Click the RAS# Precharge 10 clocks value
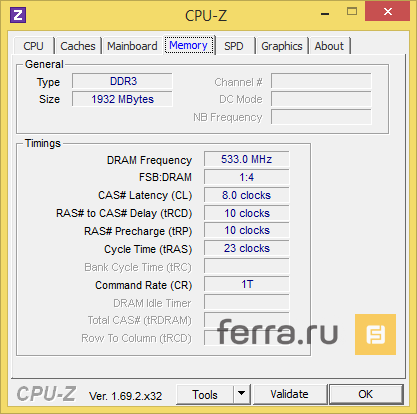The image size is (417, 414). 247,230
